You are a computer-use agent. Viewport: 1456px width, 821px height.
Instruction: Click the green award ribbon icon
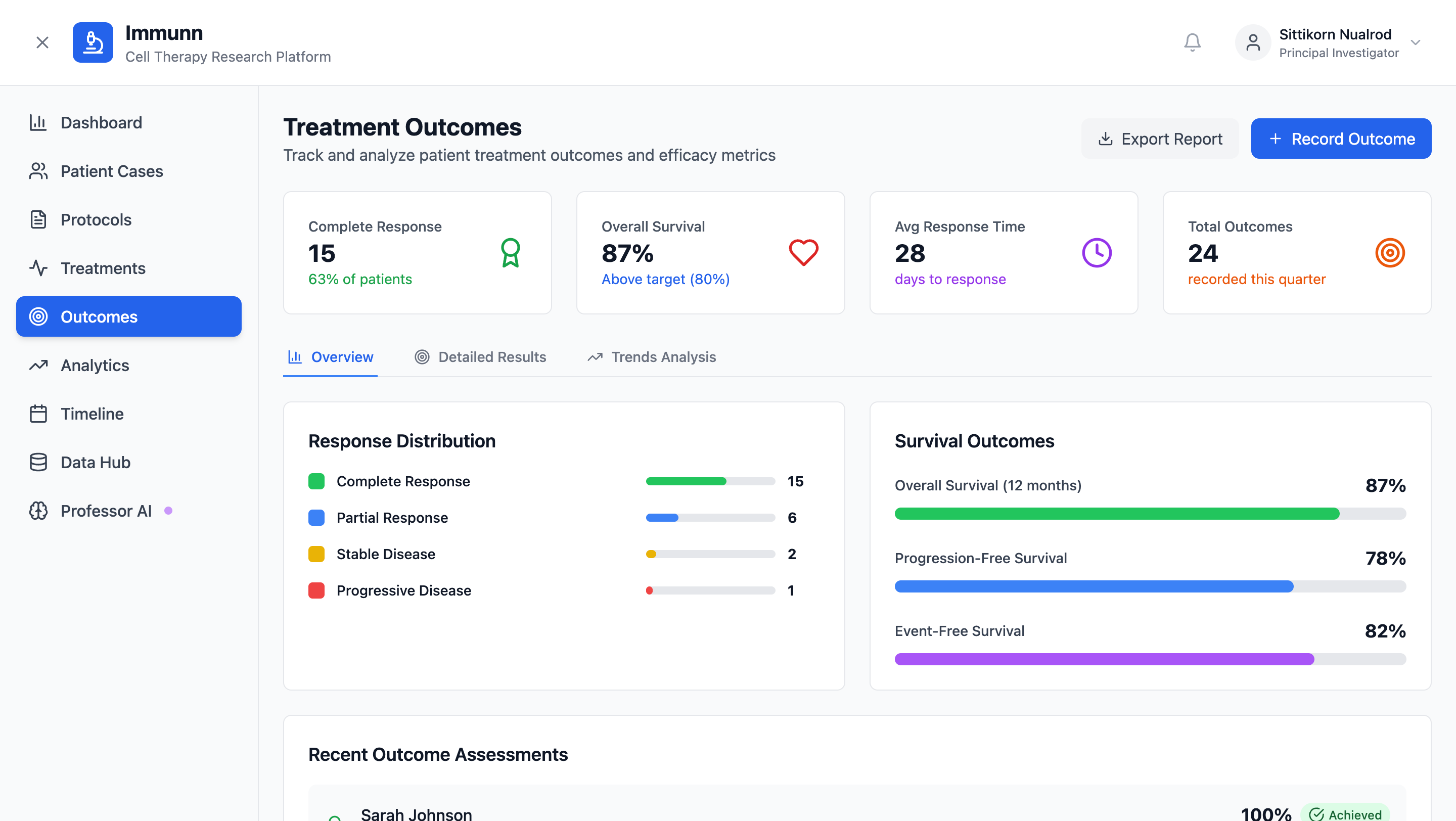point(510,253)
